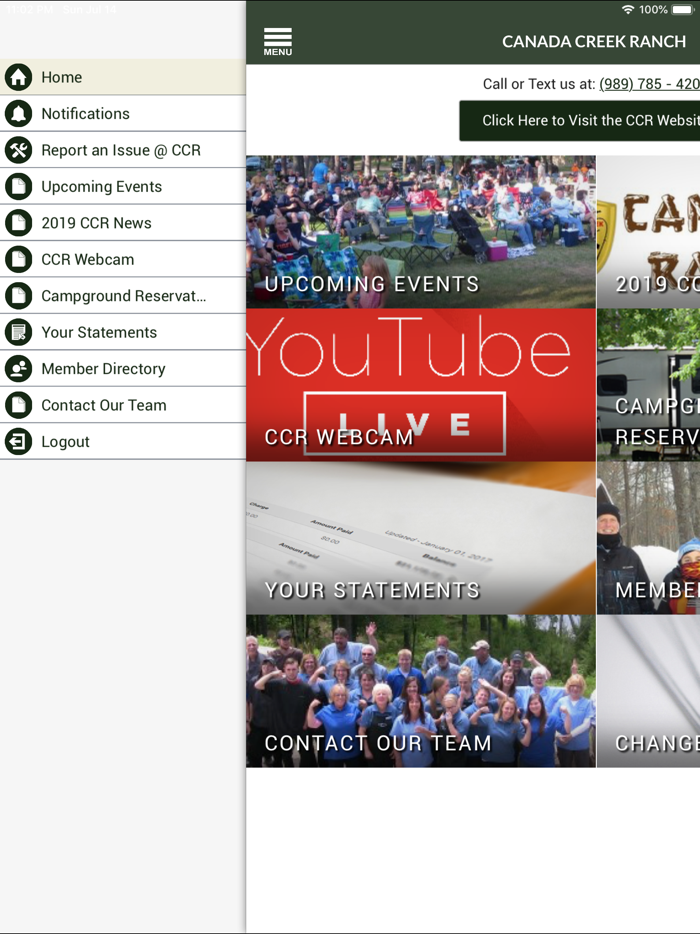Open Member Directory menu entry
Image resolution: width=700 pixels, height=934 pixels.
click(123, 369)
